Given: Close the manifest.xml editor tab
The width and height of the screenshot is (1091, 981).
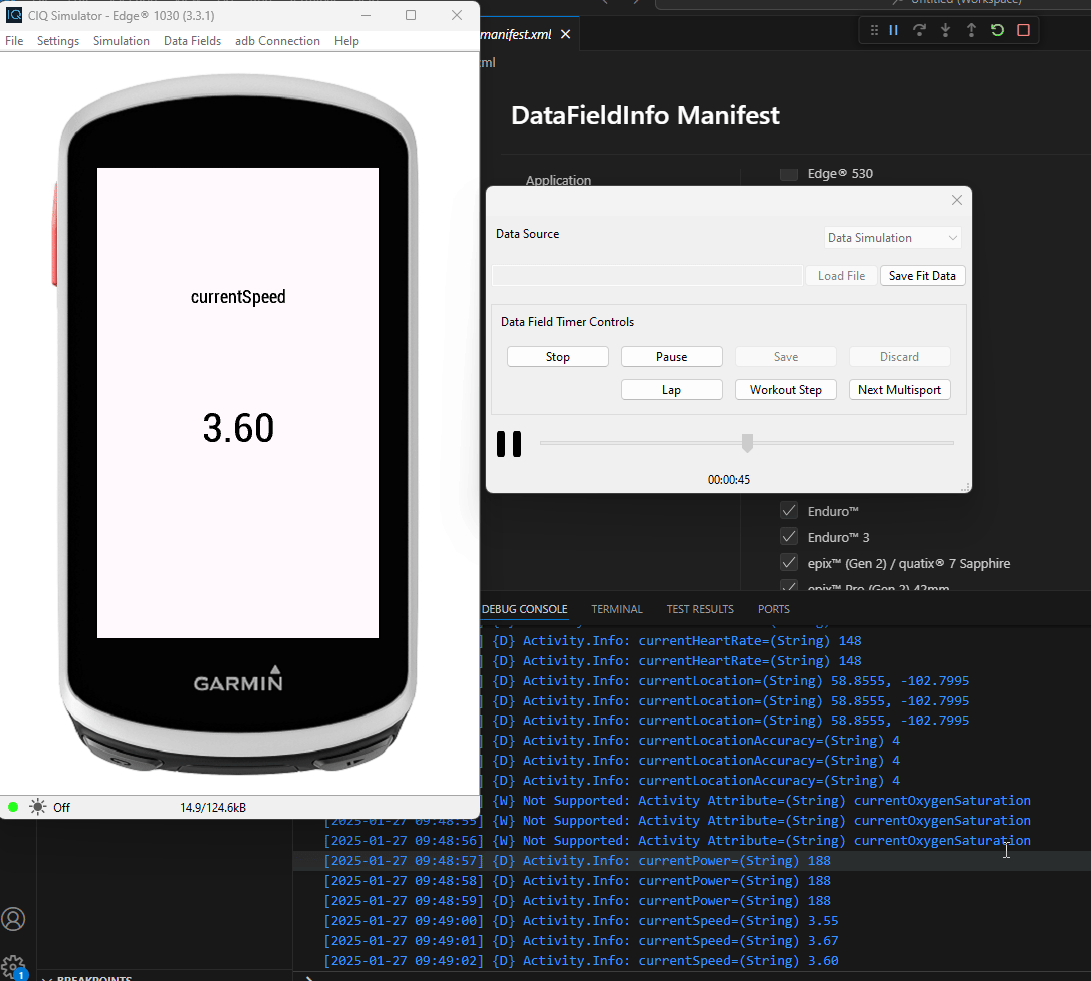Looking at the screenshot, I should pyautogui.click(x=566, y=34).
